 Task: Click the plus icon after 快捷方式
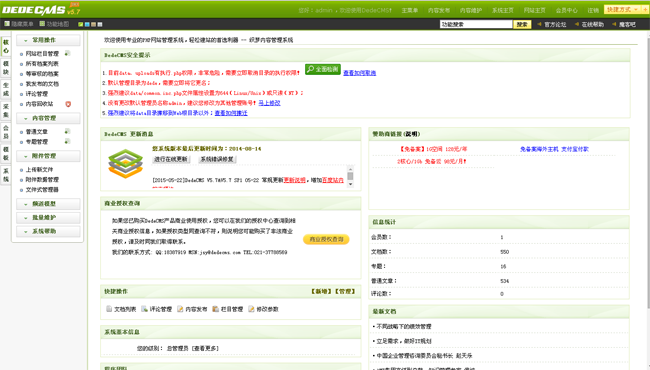645,9
